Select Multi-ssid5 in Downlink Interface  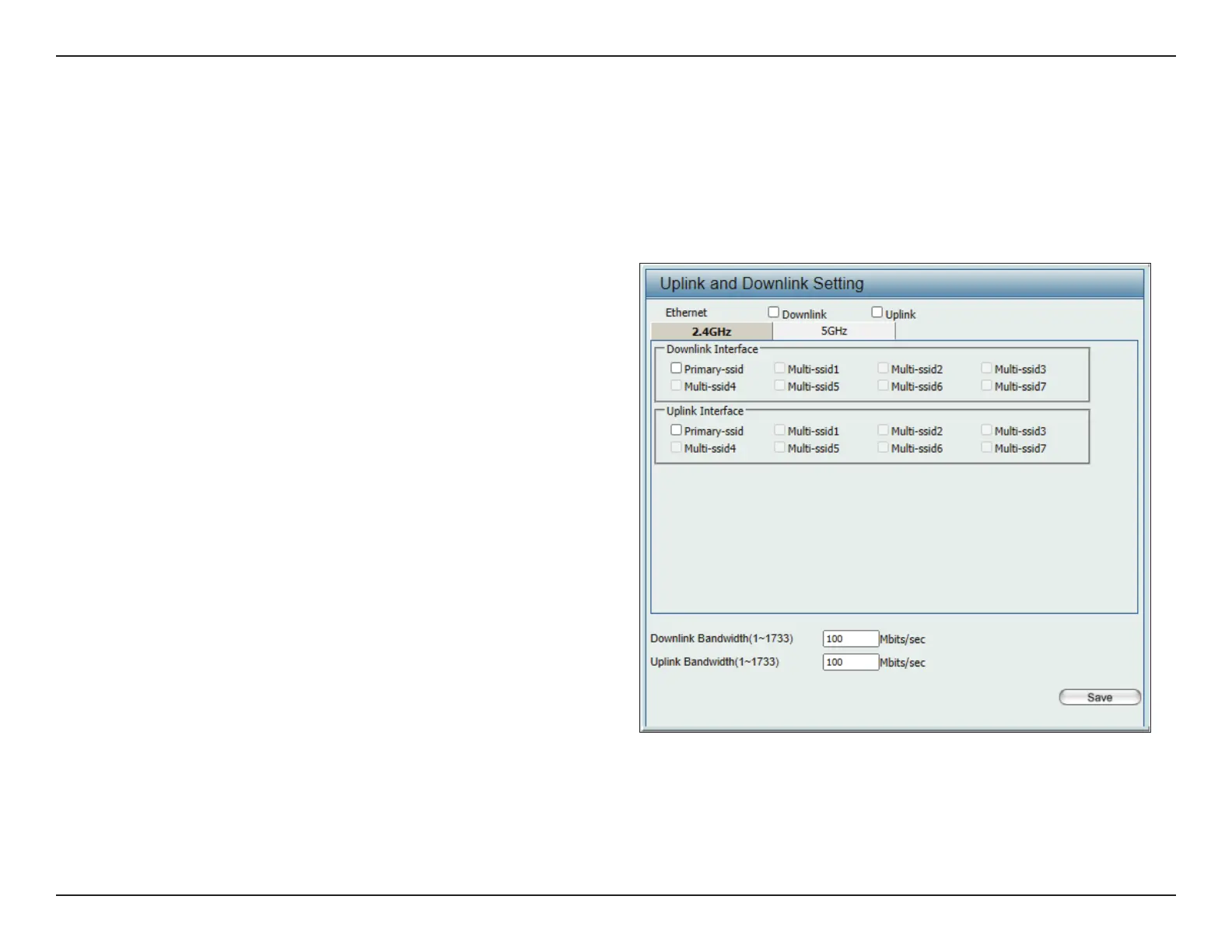pyautogui.click(x=779, y=386)
